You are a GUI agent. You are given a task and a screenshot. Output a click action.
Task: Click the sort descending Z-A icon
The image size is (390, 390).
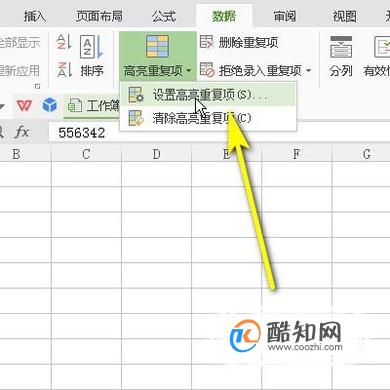coord(64,70)
